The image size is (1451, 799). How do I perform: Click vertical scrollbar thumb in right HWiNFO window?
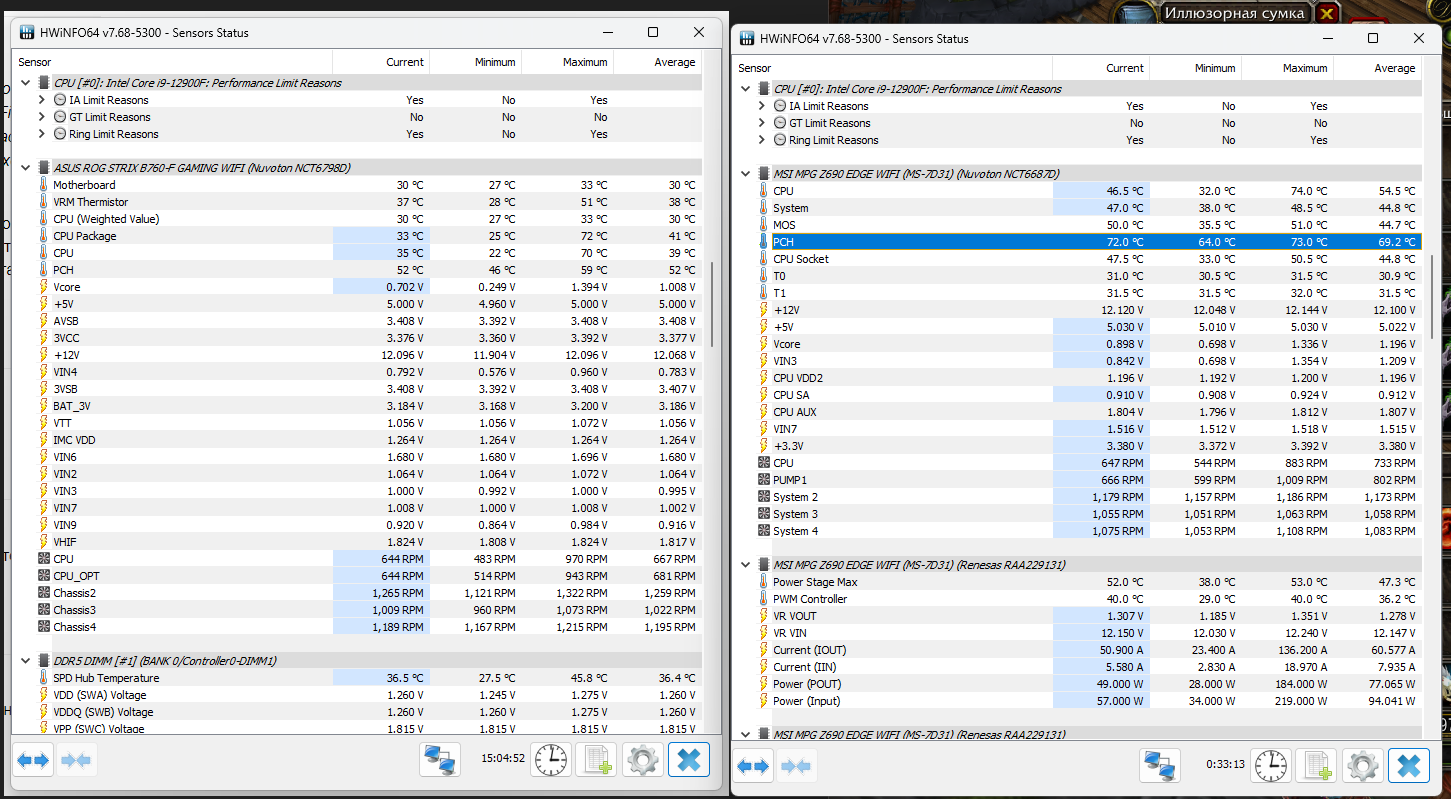pos(1432,295)
